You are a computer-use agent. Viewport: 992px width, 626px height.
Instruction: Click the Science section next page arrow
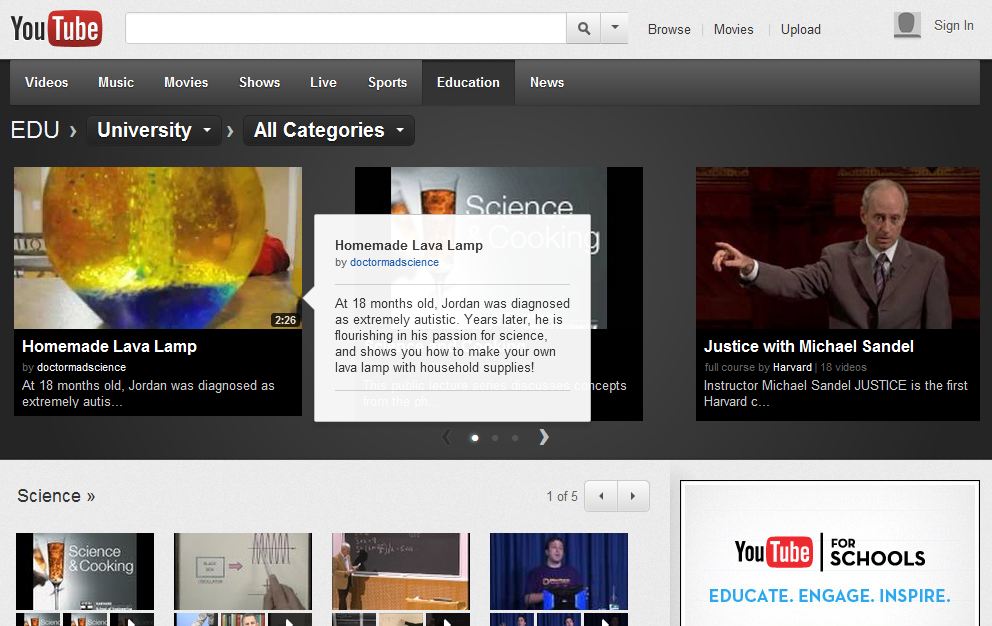pos(633,496)
